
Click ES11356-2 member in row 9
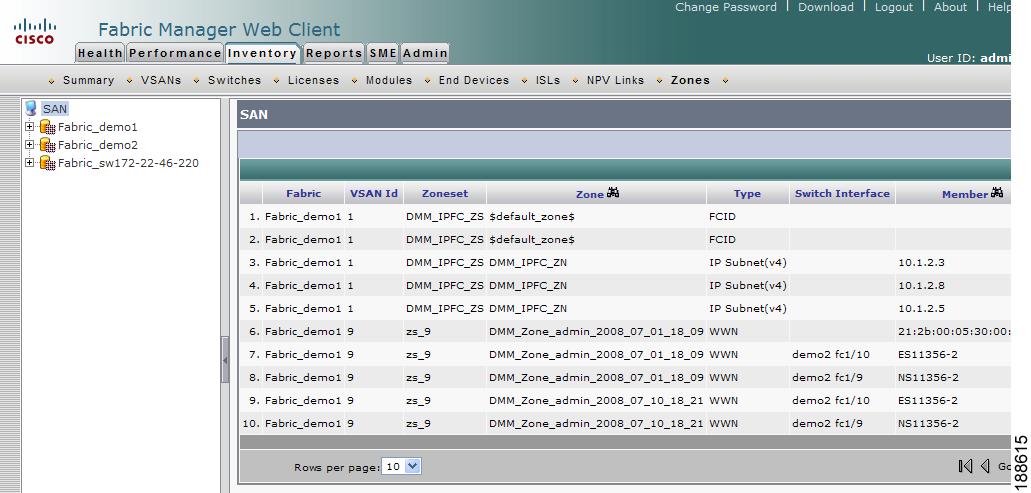[928, 400]
